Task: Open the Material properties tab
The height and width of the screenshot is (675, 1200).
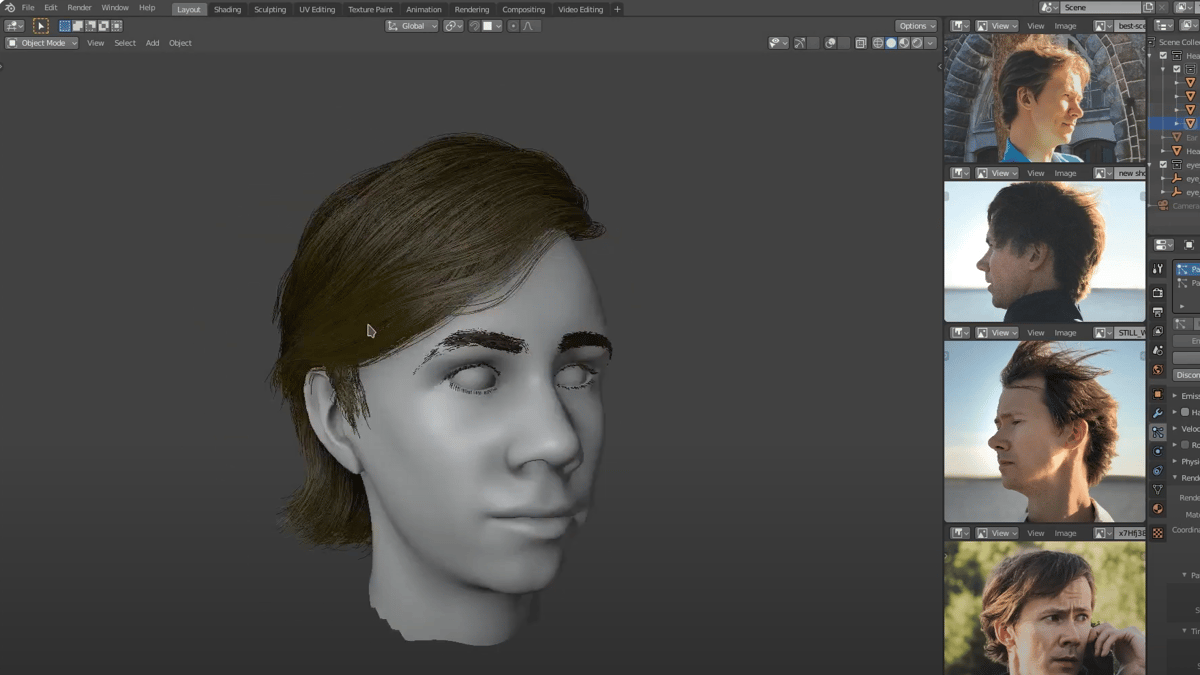Action: click(x=1158, y=509)
